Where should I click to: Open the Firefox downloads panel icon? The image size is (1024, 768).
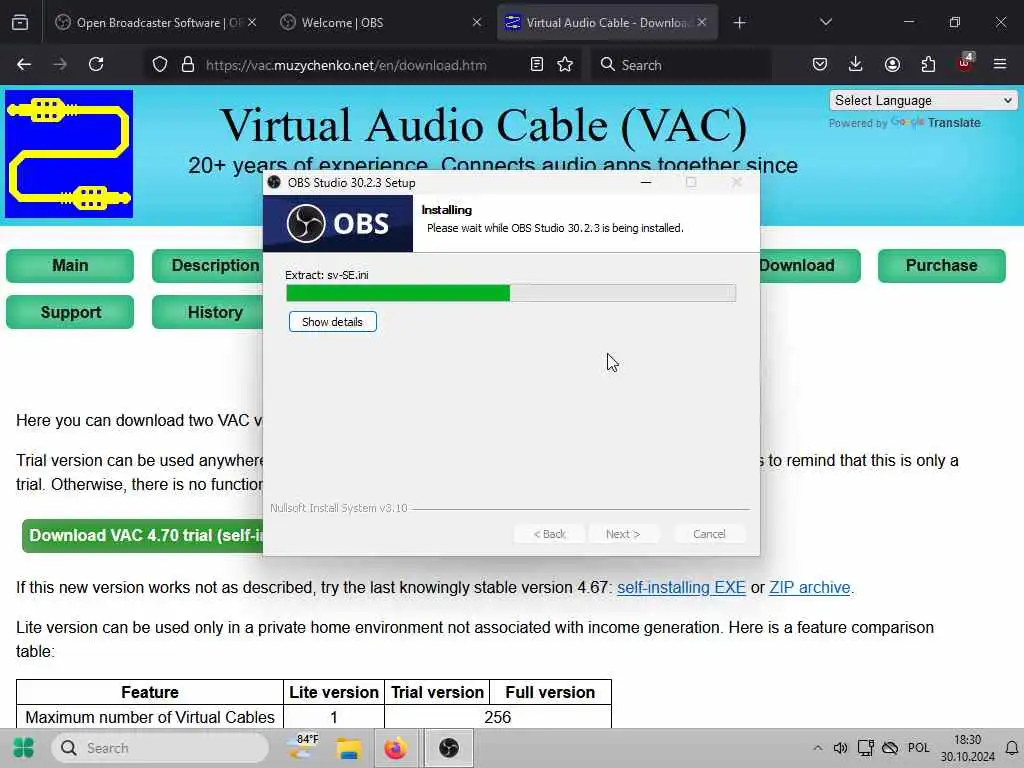coord(856,65)
